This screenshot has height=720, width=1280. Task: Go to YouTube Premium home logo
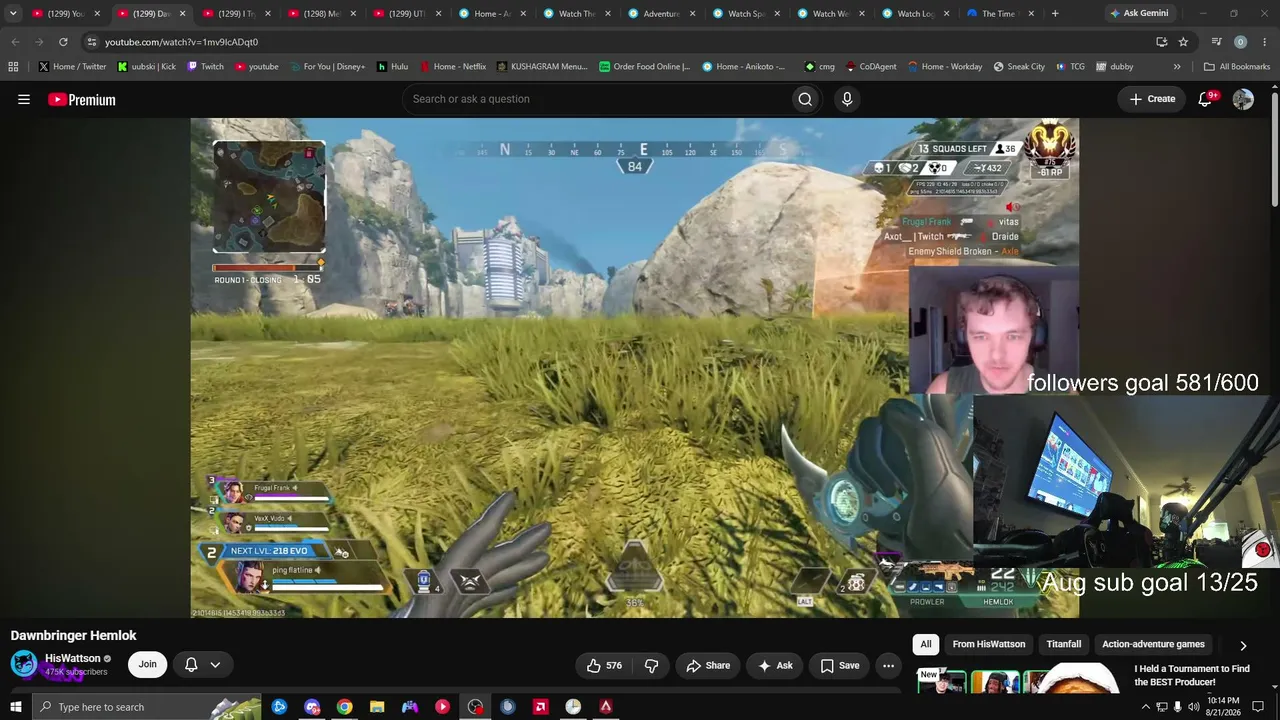pos(82,99)
